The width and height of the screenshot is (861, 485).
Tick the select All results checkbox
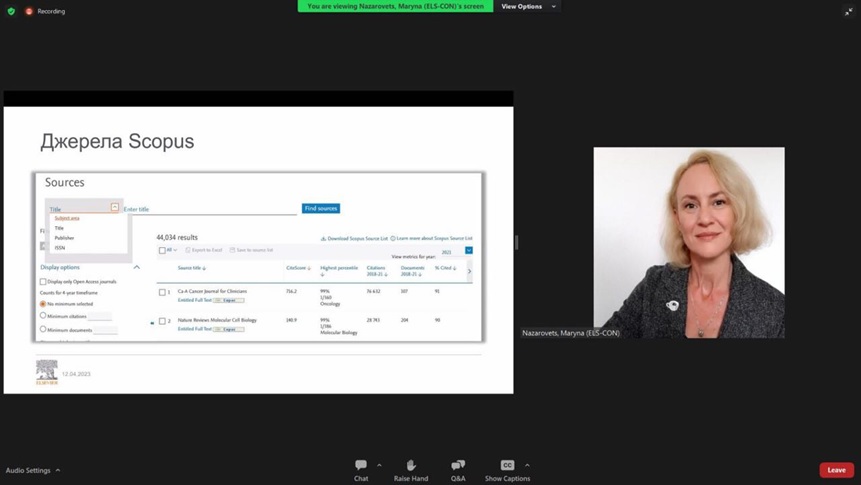[x=162, y=250]
